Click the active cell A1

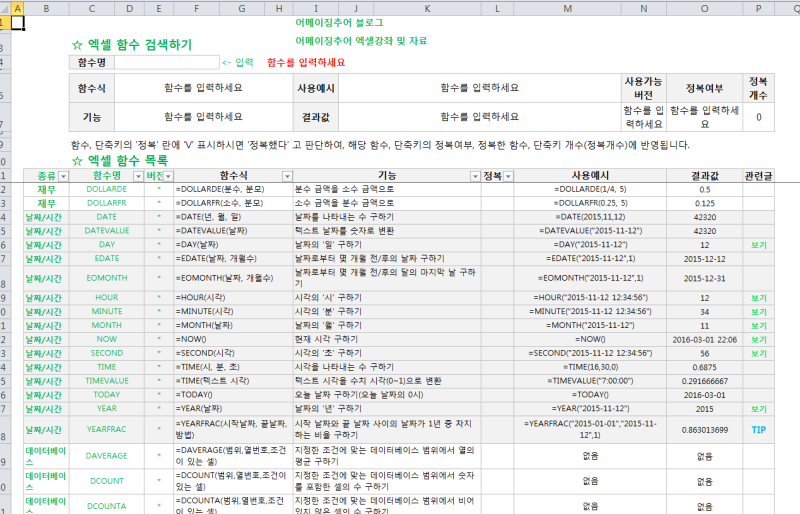pyautogui.click(x=17, y=22)
